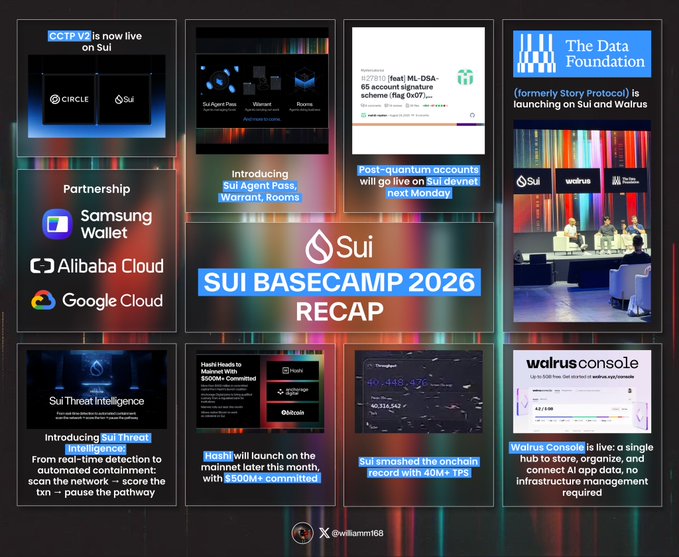Screen dimensions: 679x557
Task: Click the "Google Cloud" text
Action: click(113, 301)
